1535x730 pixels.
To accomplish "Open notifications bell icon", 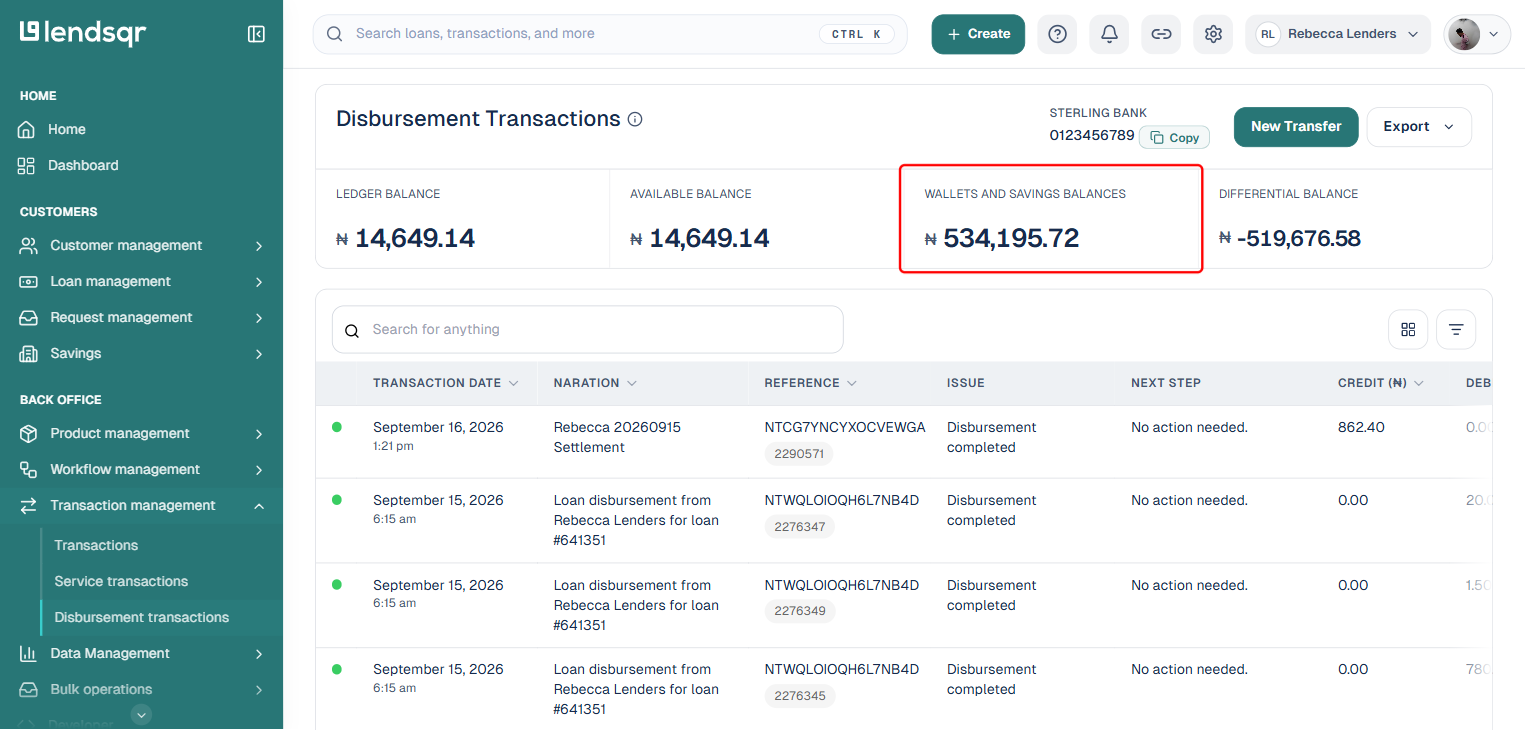I will point(1109,34).
